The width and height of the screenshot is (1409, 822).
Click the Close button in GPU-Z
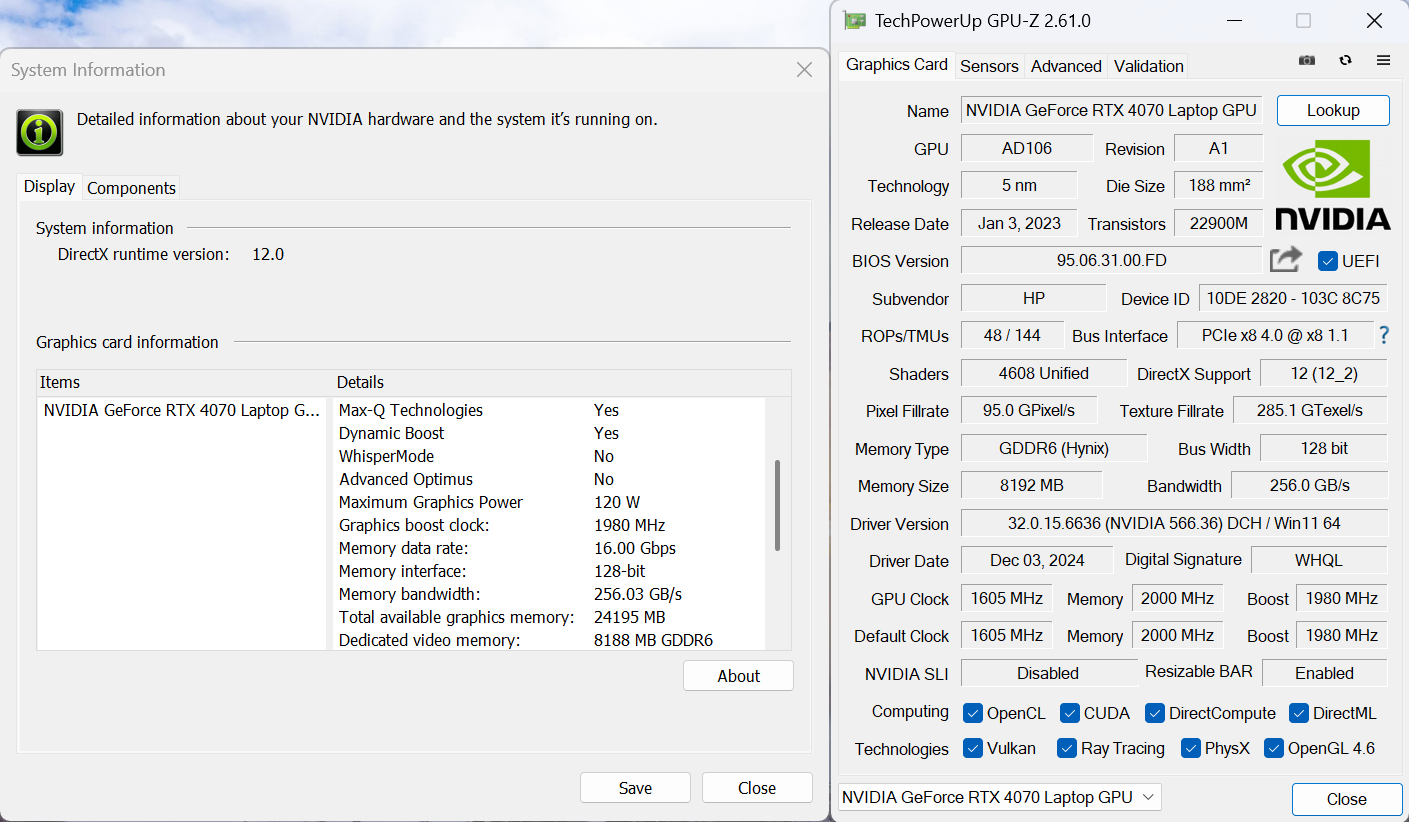tap(1347, 799)
